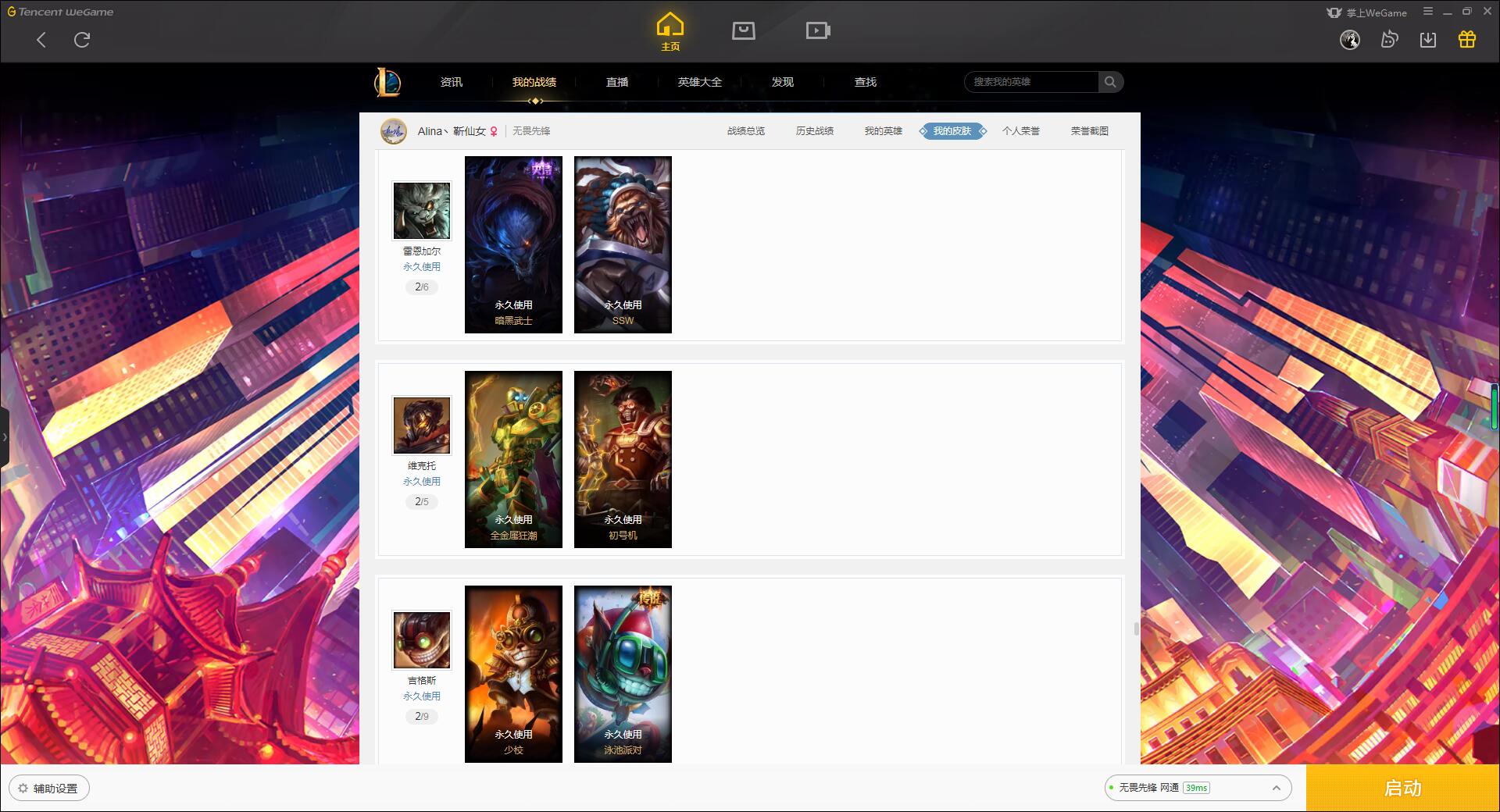Switch to 我的英雄 sub-tab
Image resolution: width=1500 pixels, height=812 pixels.
(x=884, y=131)
